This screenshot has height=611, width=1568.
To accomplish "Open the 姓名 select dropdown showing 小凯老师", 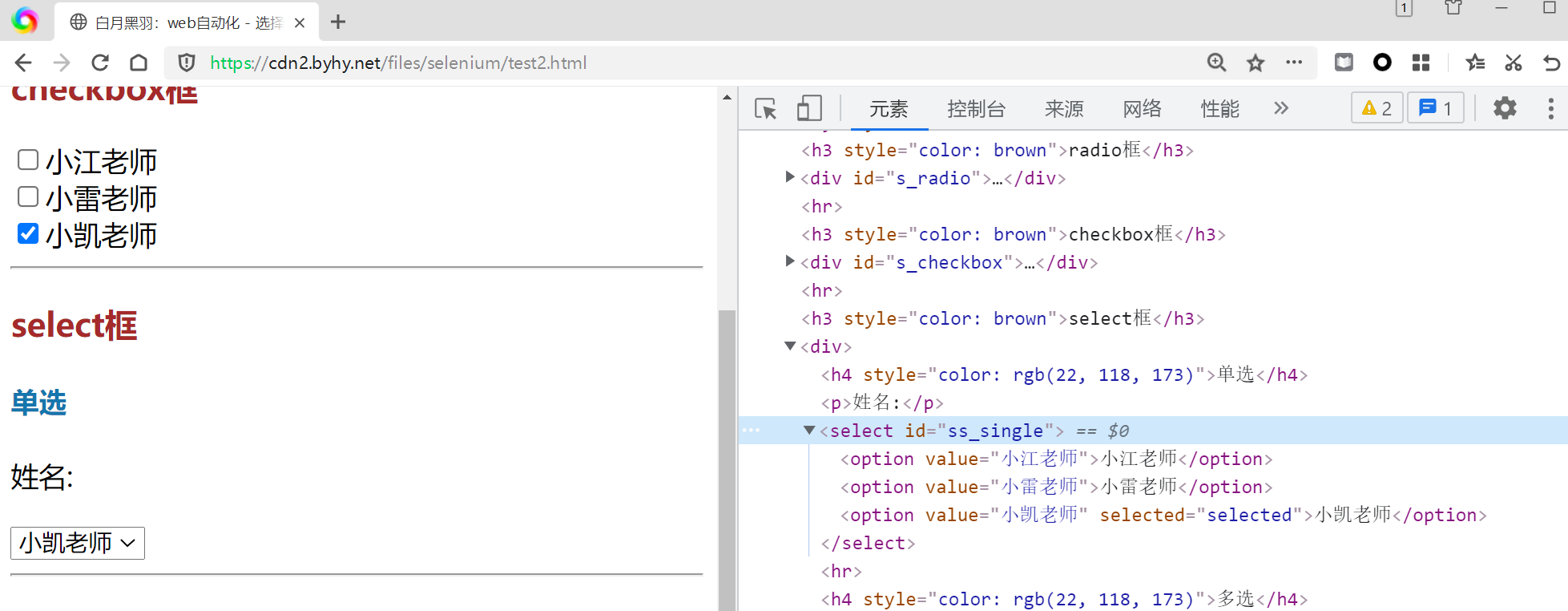I will (78, 543).
